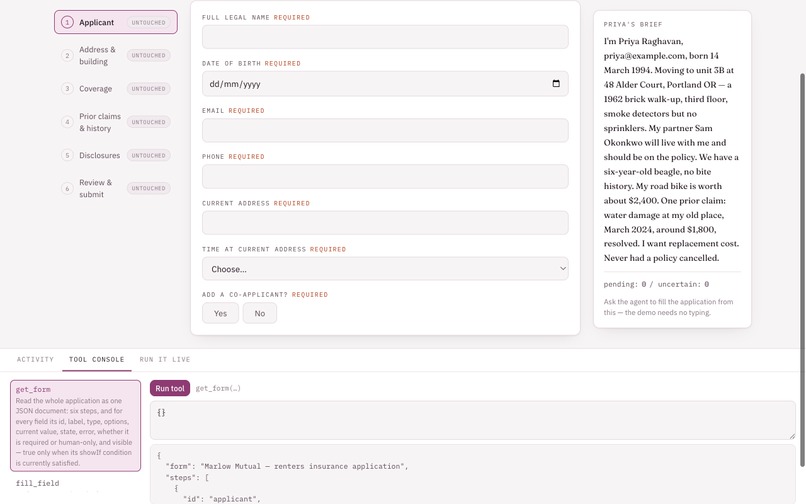Select step 5 number circle for Disclosures
Viewport: 806px width, 504px height.
click(x=67, y=155)
